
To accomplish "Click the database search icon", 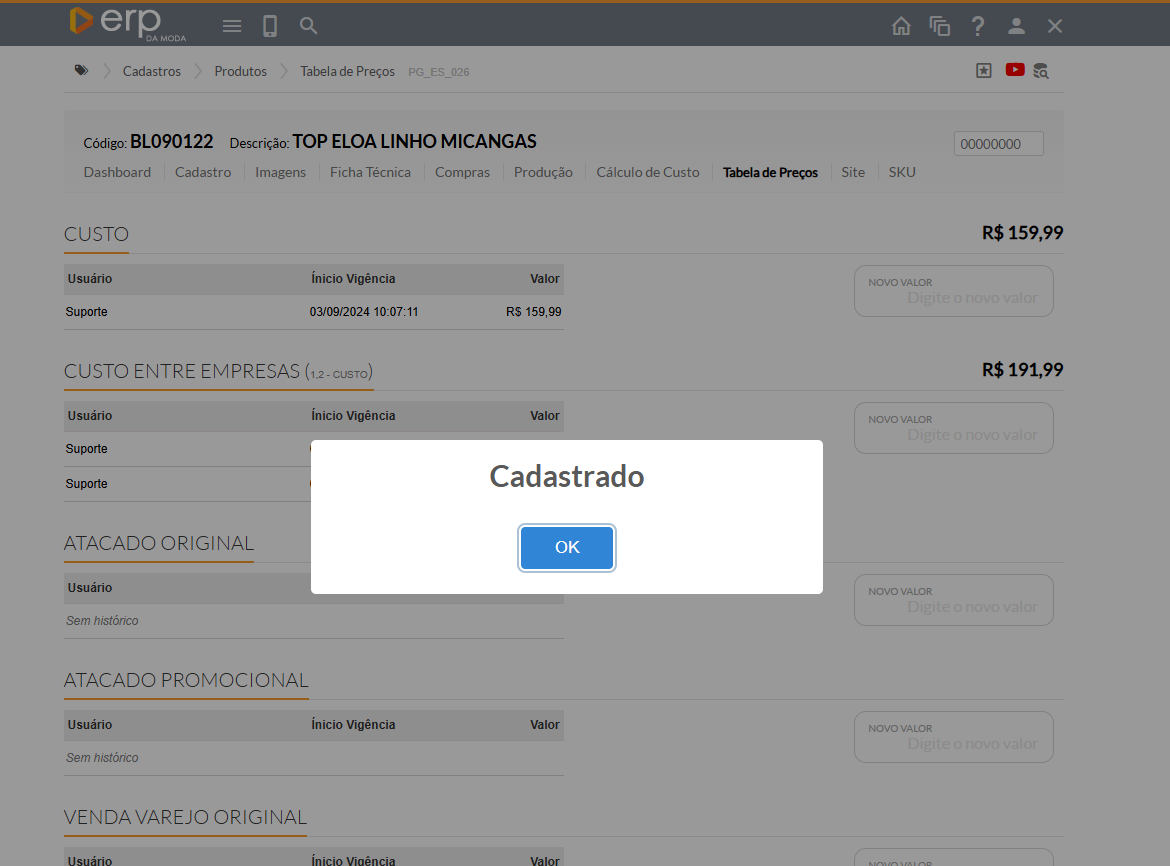I will click(1041, 71).
